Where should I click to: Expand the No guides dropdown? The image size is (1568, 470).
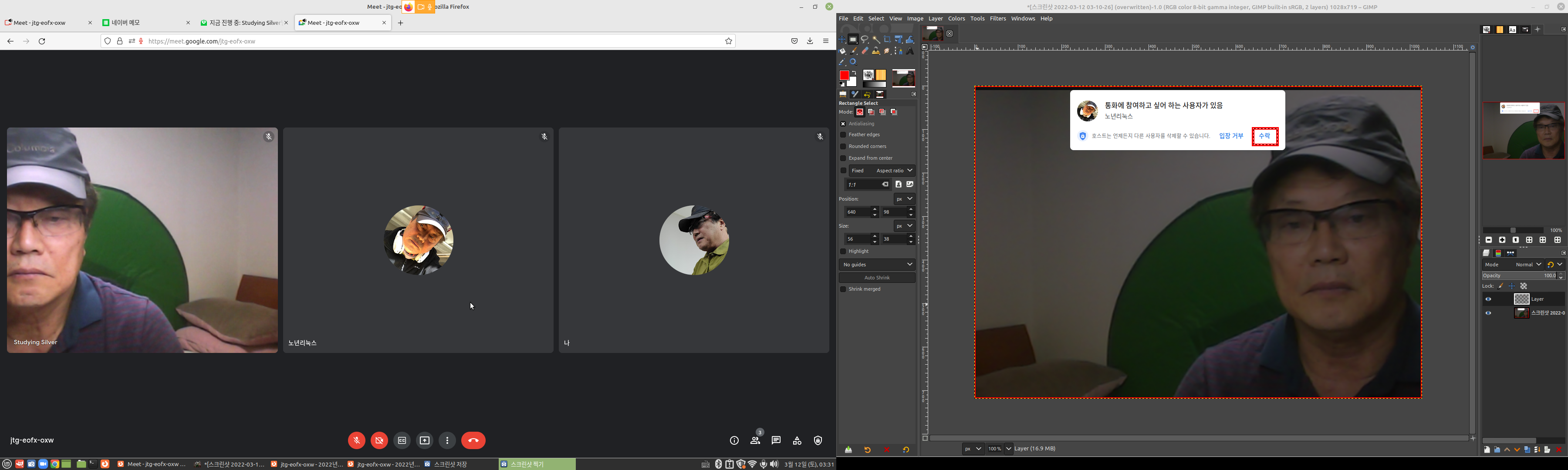[876, 265]
